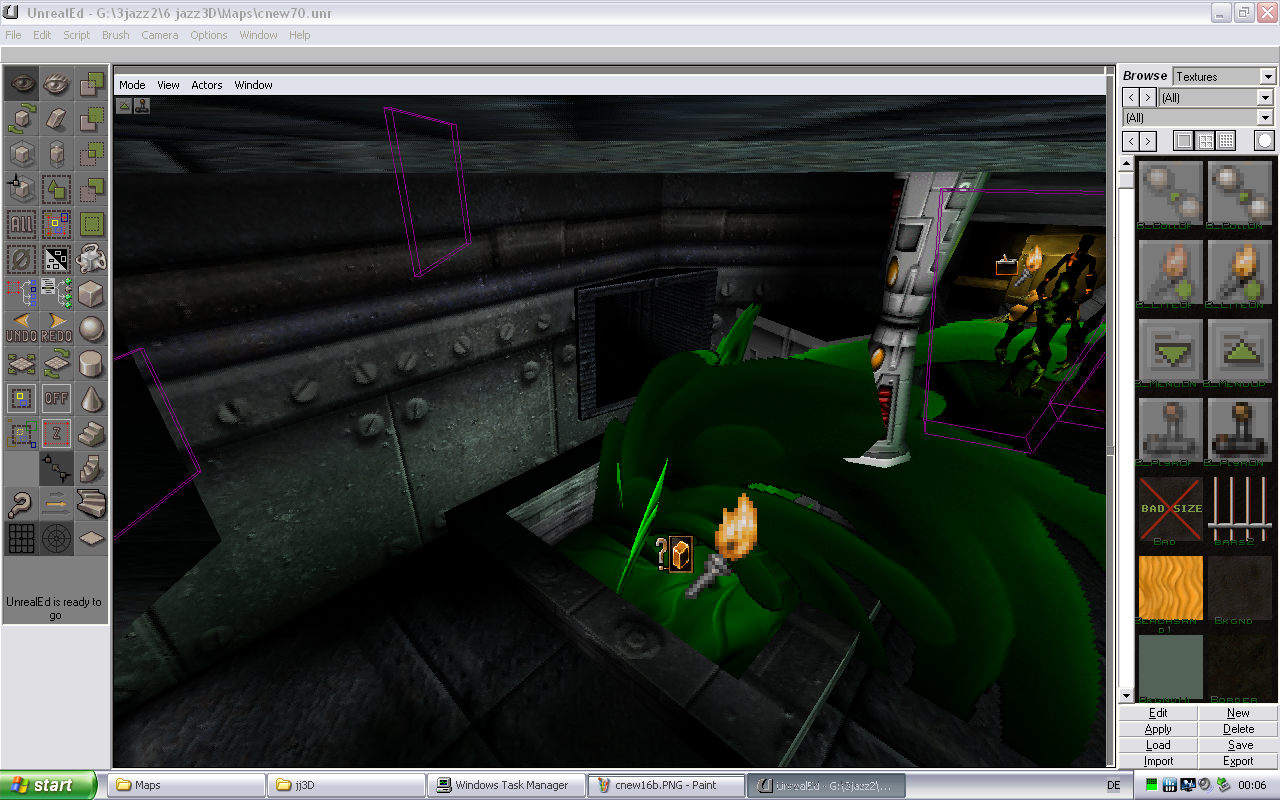Open the Browse Textures dropdown

click(x=1268, y=77)
